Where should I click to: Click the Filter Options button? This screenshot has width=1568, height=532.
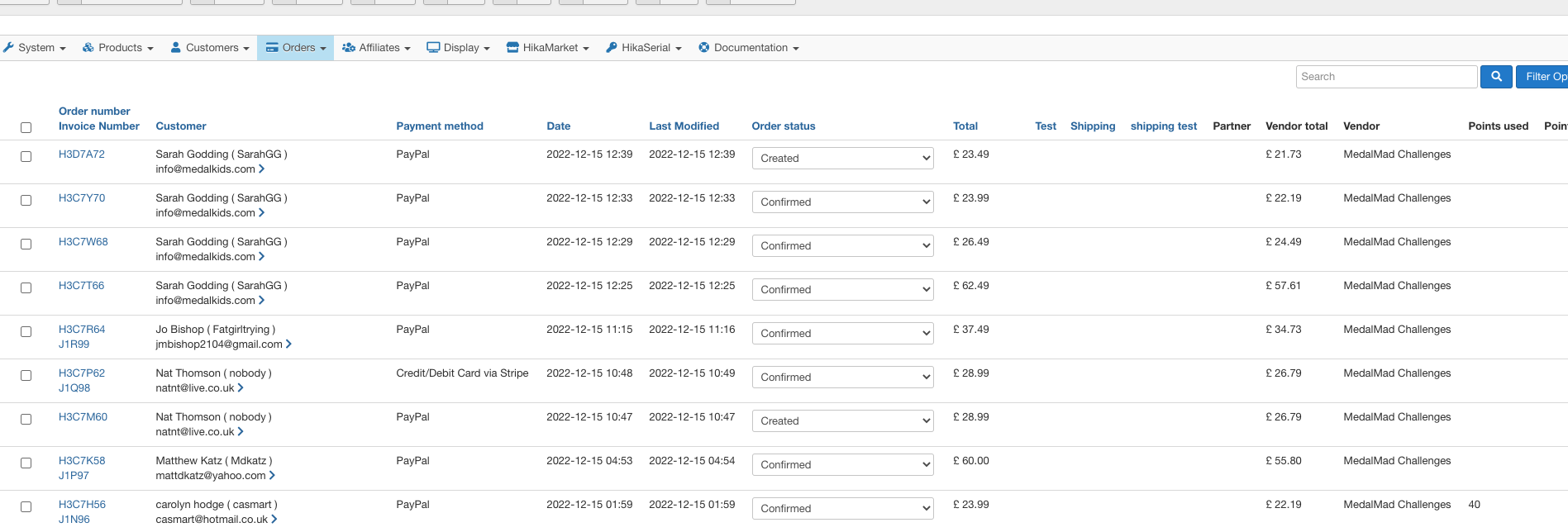pos(1544,77)
